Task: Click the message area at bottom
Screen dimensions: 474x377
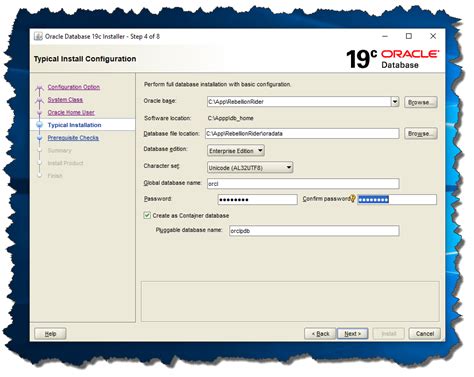Action: 290,302
